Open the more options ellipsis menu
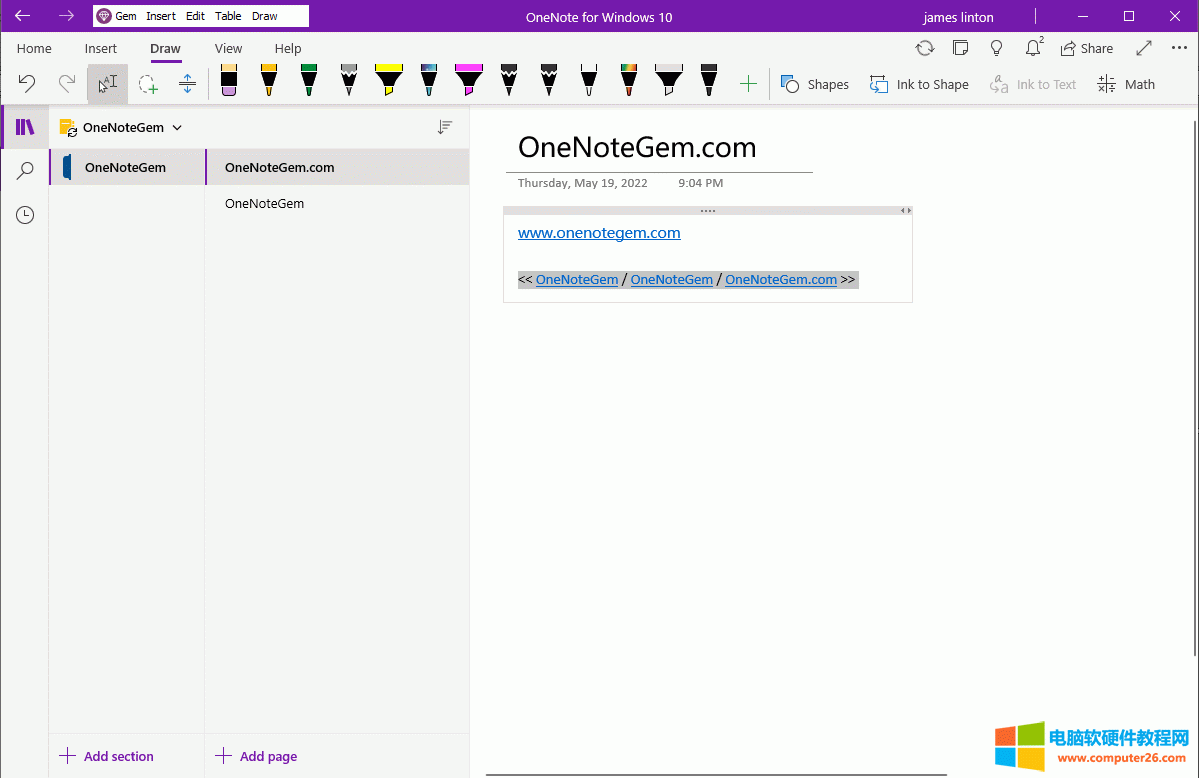This screenshot has height=778, width=1199. (1179, 48)
